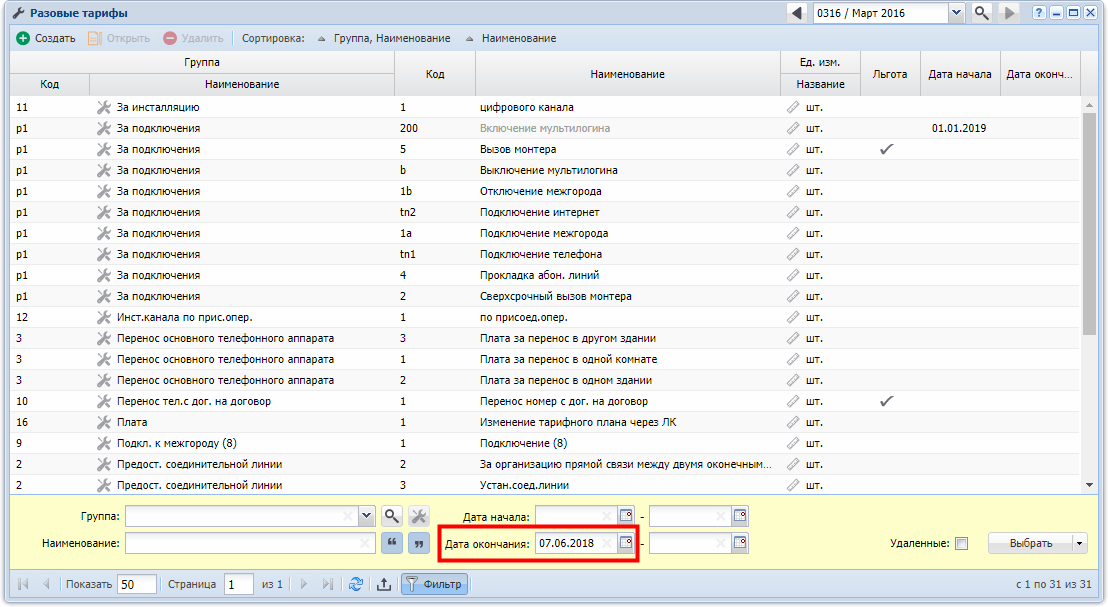Screen dimensions: 1108x607
Task: Click the group icon beside Подкл. к межгороду (8)
Action: coord(104,443)
